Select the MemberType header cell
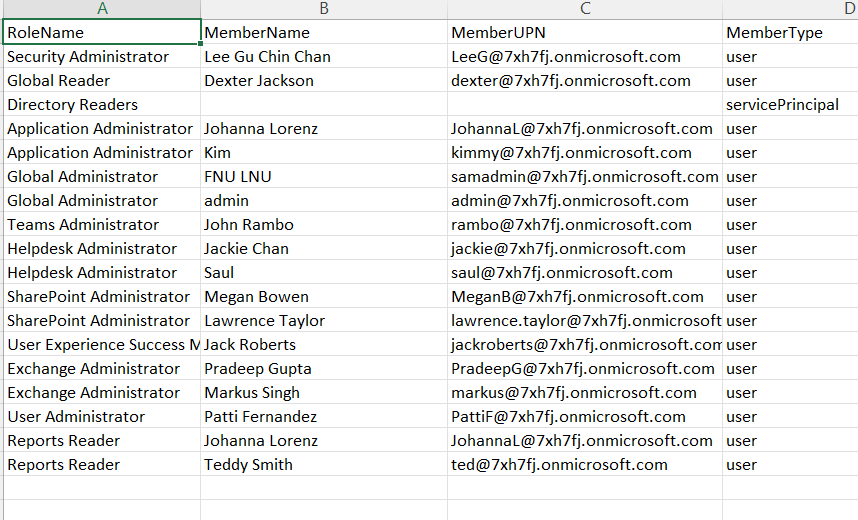 pyautogui.click(x=790, y=32)
